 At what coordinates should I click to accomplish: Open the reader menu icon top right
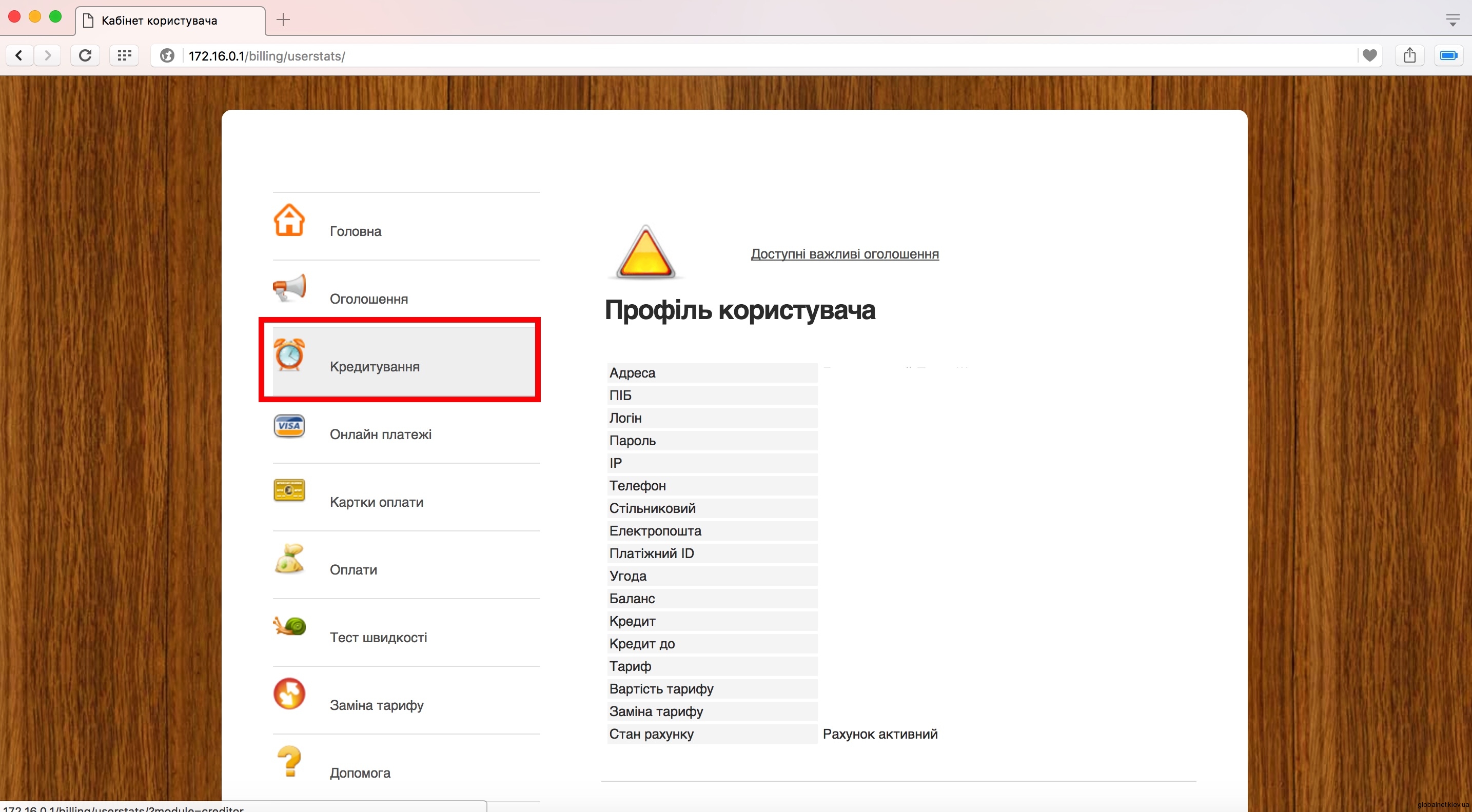[1452, 20]
